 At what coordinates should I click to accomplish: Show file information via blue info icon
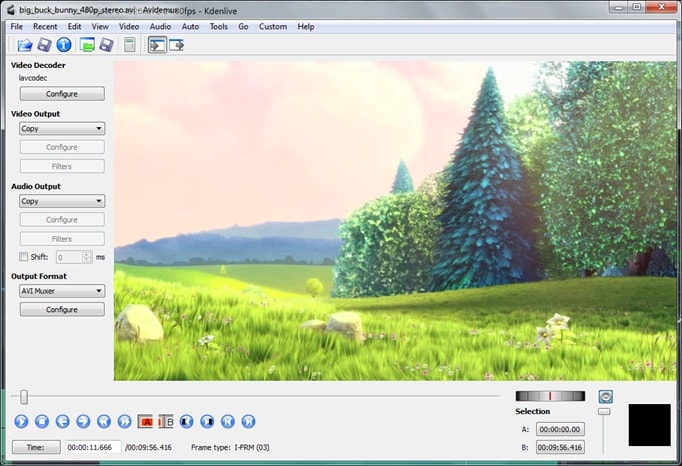[x=64, y=45]
